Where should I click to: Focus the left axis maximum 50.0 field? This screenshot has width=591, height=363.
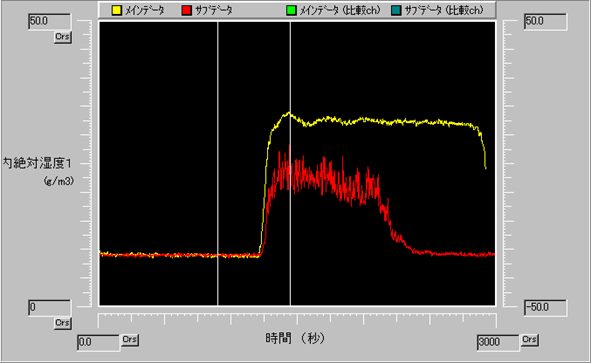click(49, 21)
